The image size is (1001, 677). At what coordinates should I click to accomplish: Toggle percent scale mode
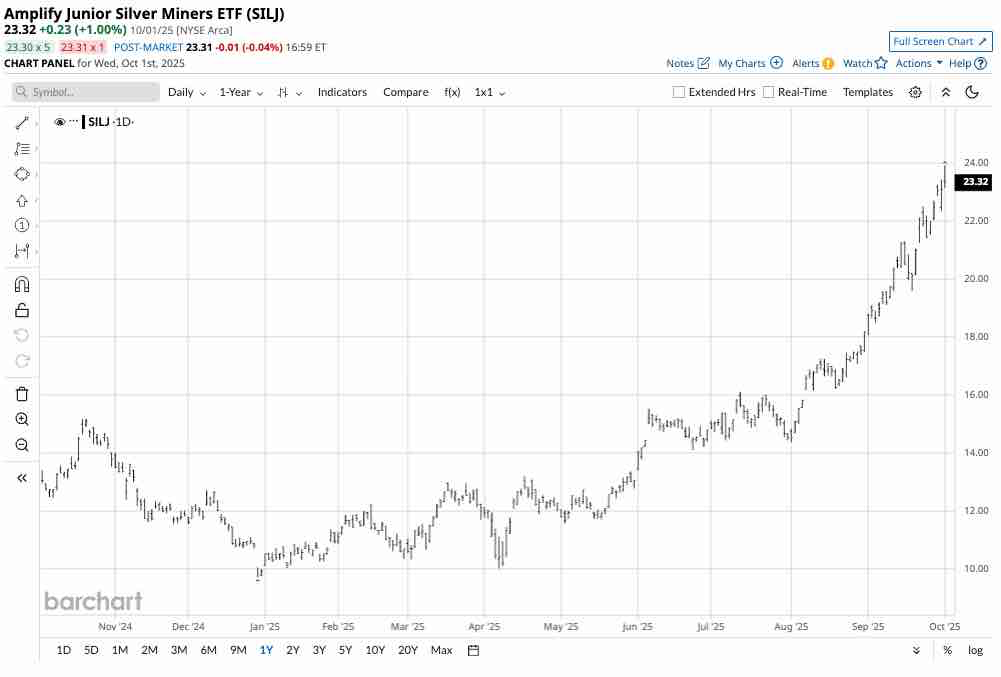947,650
